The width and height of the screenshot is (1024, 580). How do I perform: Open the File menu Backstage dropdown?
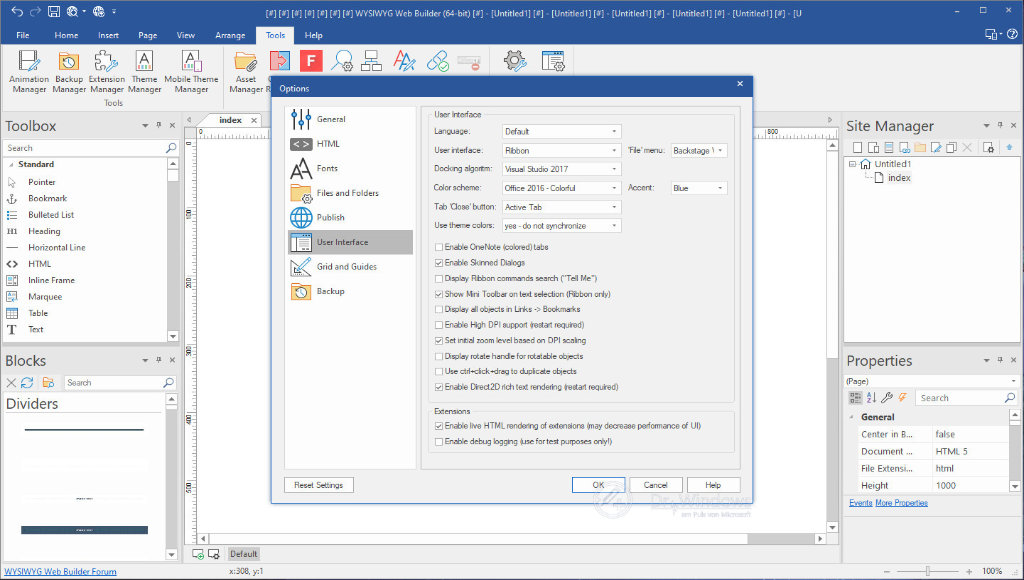coord(699,150)
